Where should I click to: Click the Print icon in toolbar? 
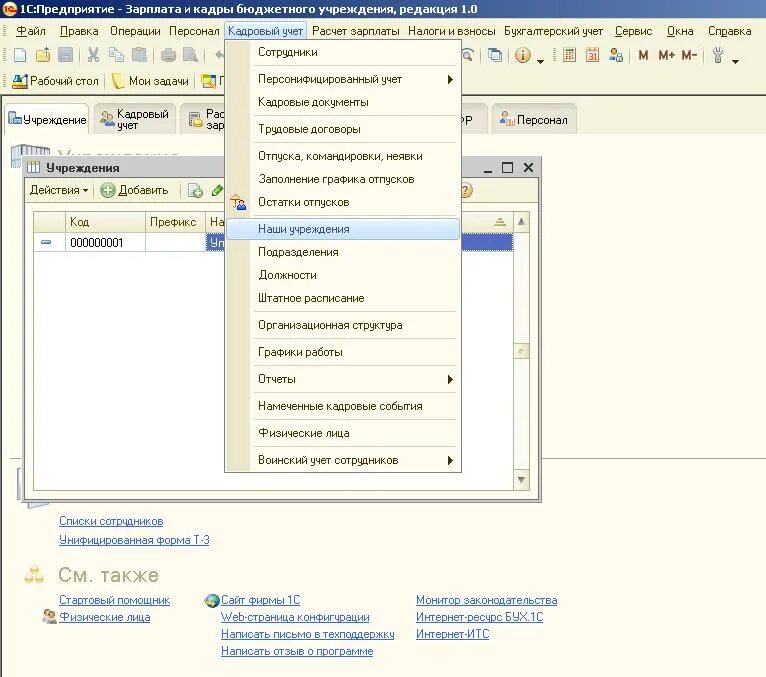pos(168,55)
